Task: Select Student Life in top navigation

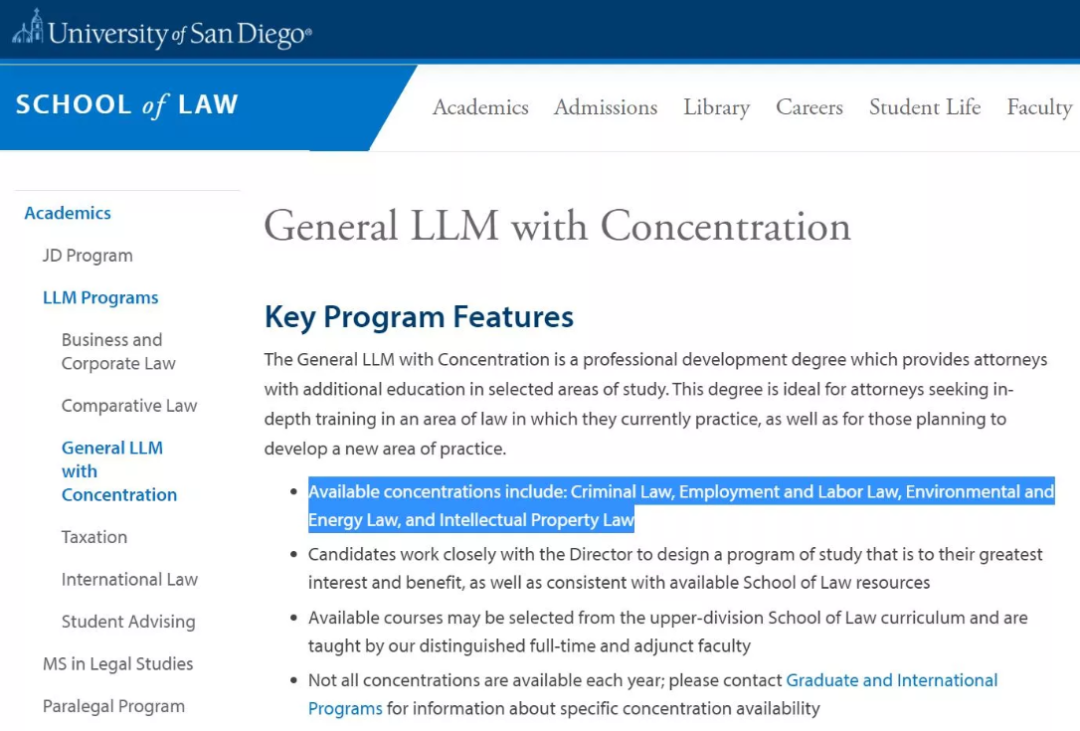Action: click(x=924, y=107)
